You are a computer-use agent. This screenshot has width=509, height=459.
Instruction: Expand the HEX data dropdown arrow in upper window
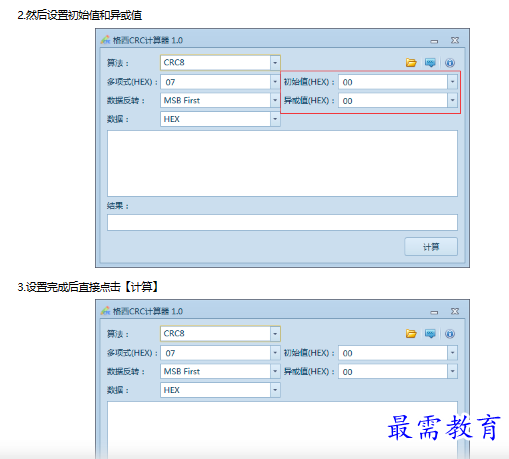pyautogui.click(x=275, y=119)
